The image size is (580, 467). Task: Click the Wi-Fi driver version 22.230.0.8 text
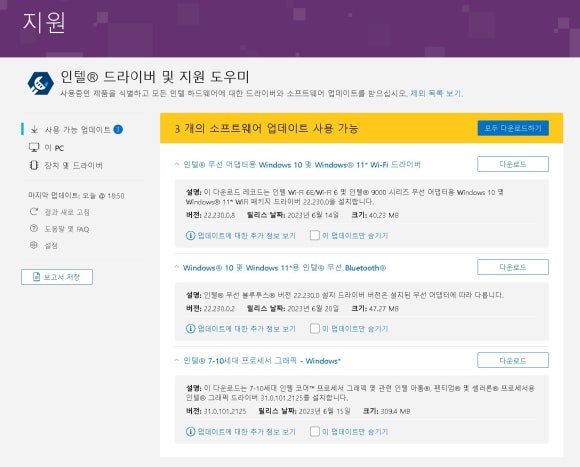coord(219,215)
